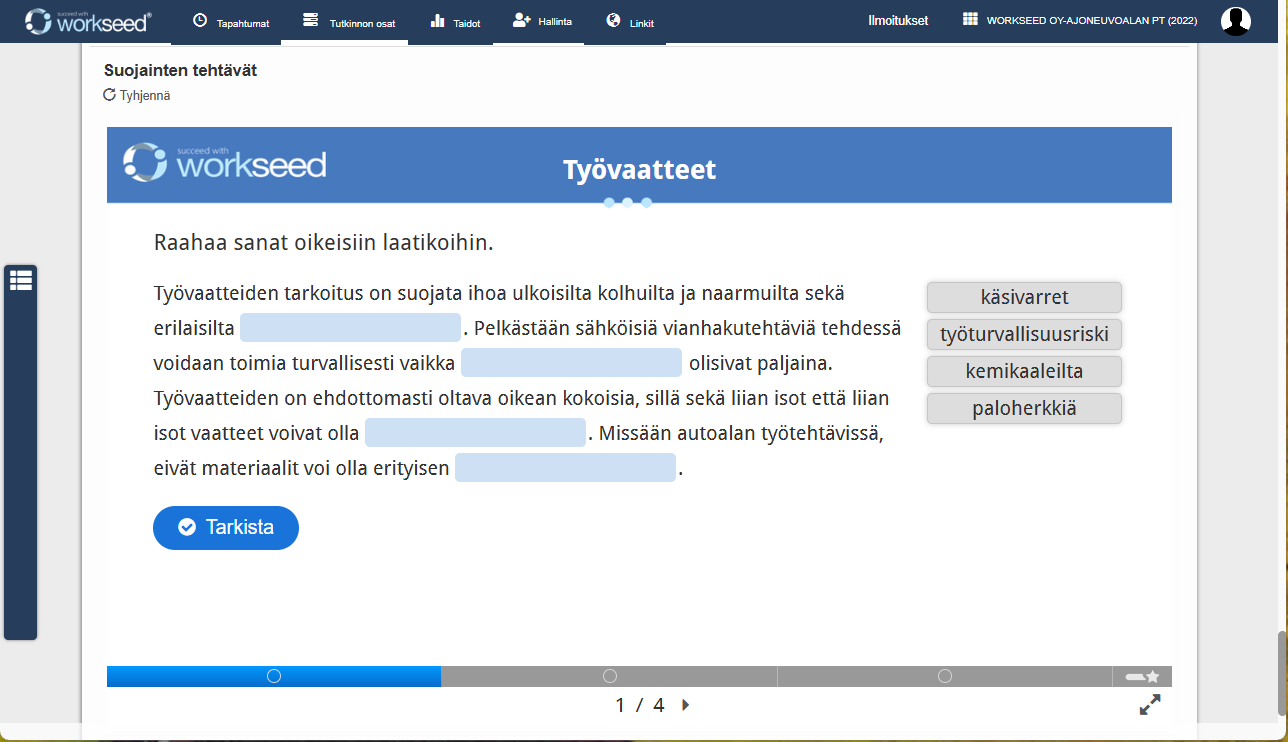
Task: Select the käsivarret word tile
Action: [1024, 297]
